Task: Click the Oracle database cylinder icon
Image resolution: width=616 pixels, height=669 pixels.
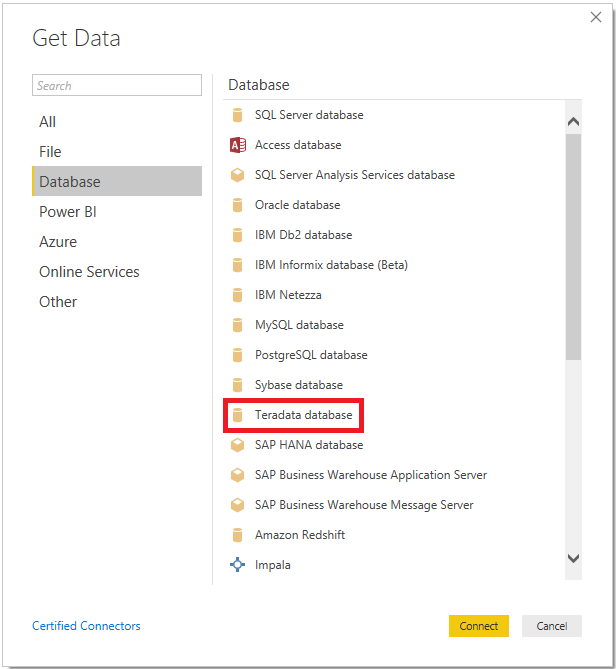Action: [x=237, y=205]
